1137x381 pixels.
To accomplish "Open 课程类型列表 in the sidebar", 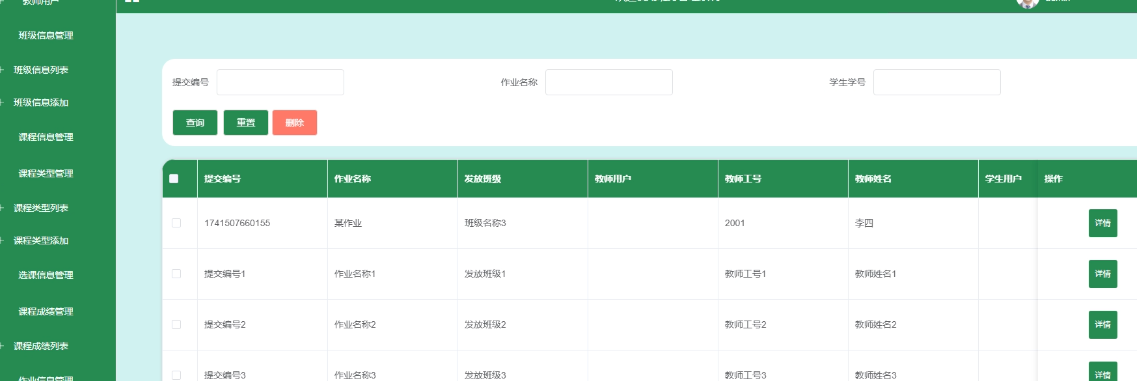I will click(x=41, y=208).
